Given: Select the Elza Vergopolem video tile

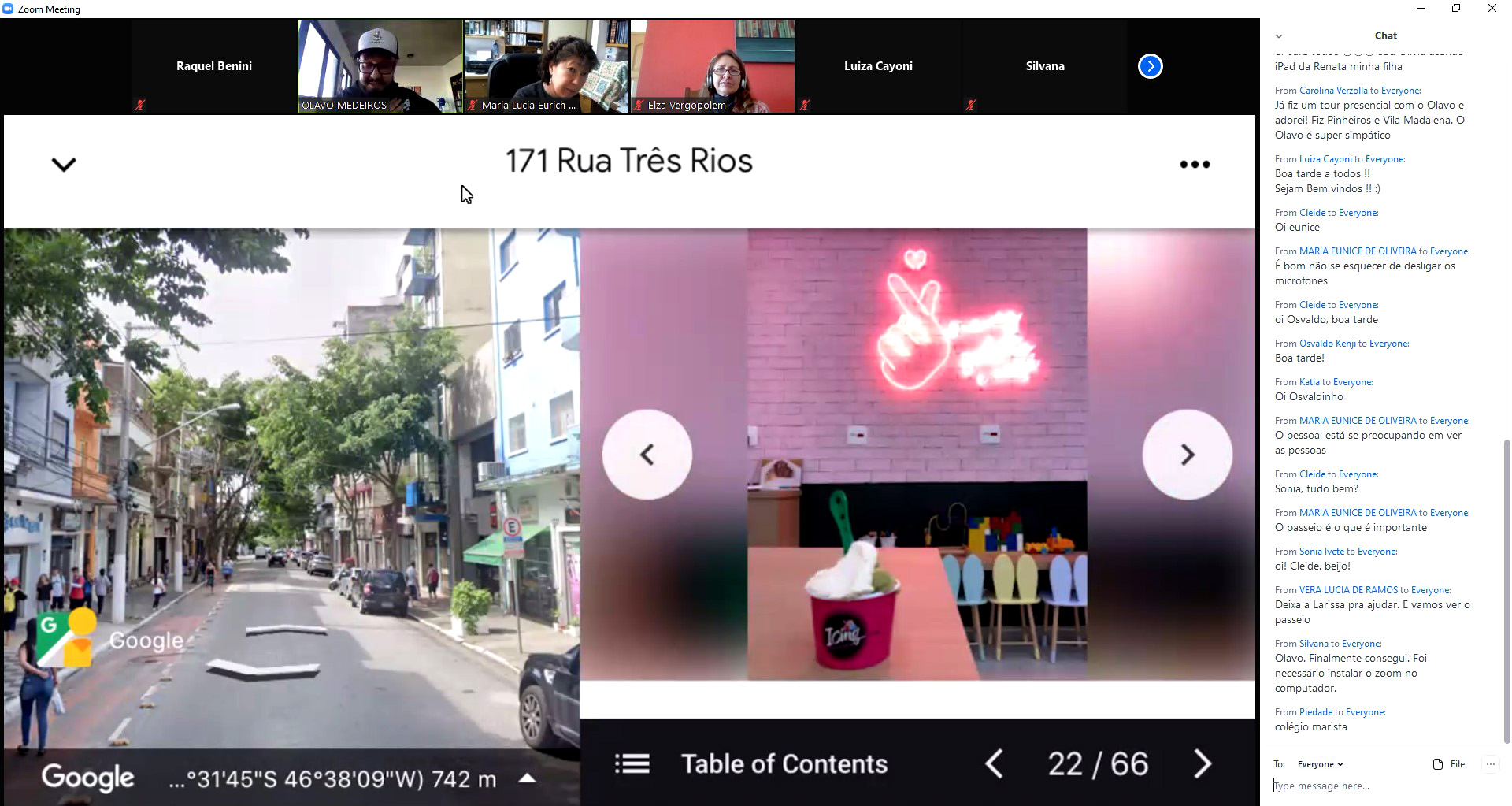Looking at the screenshot, I should pos(713,66).
